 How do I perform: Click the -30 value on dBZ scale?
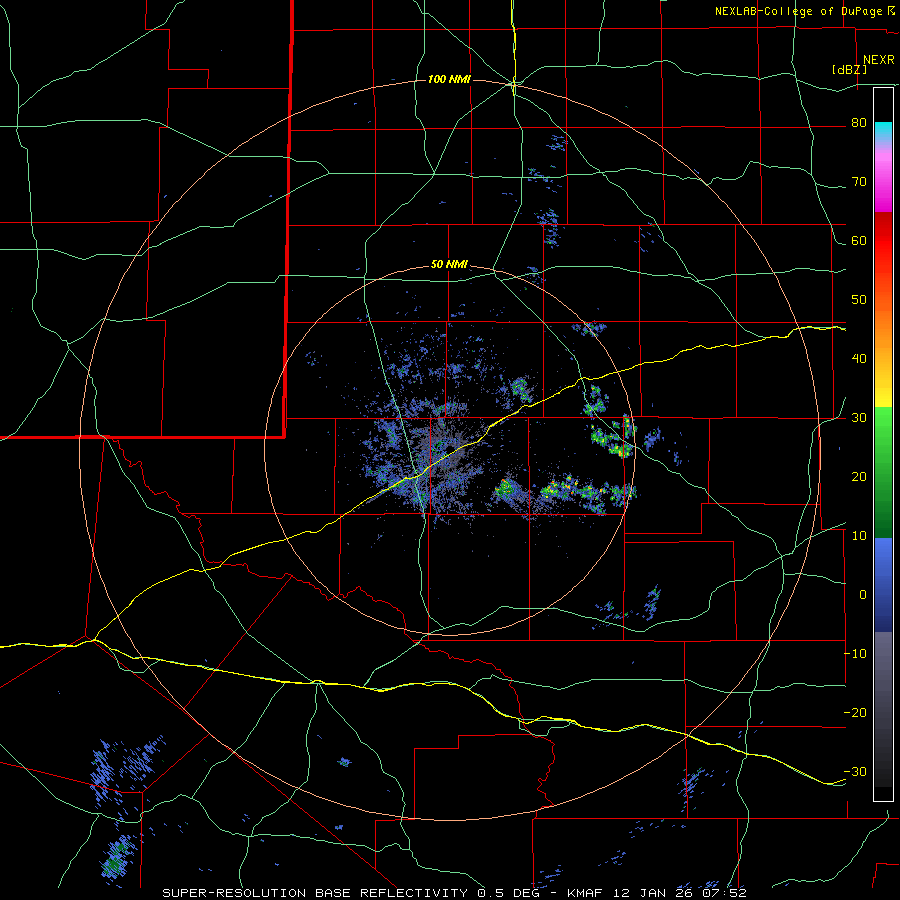[x=855, y=771]
